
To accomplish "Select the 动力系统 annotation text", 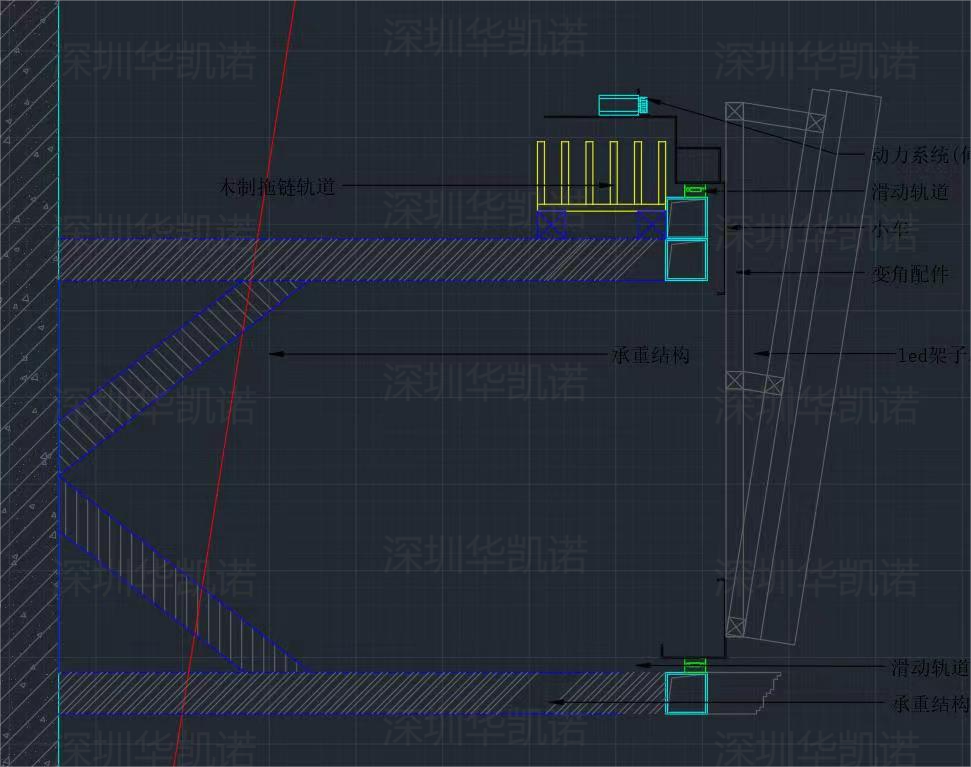I will [x=920, y=155].
